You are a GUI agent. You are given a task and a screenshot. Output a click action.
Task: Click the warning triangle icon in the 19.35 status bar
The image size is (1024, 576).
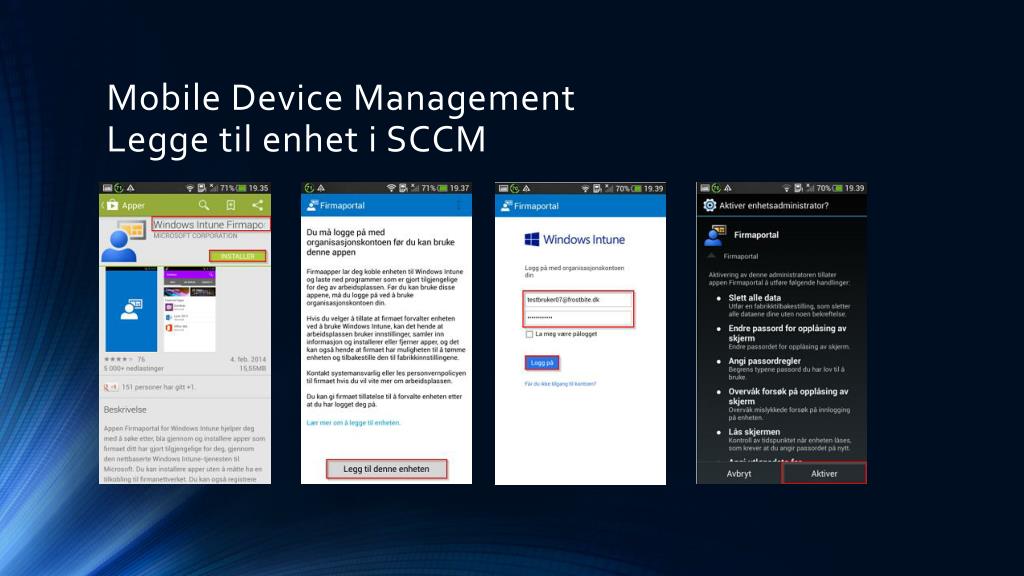tap(131, 188)
